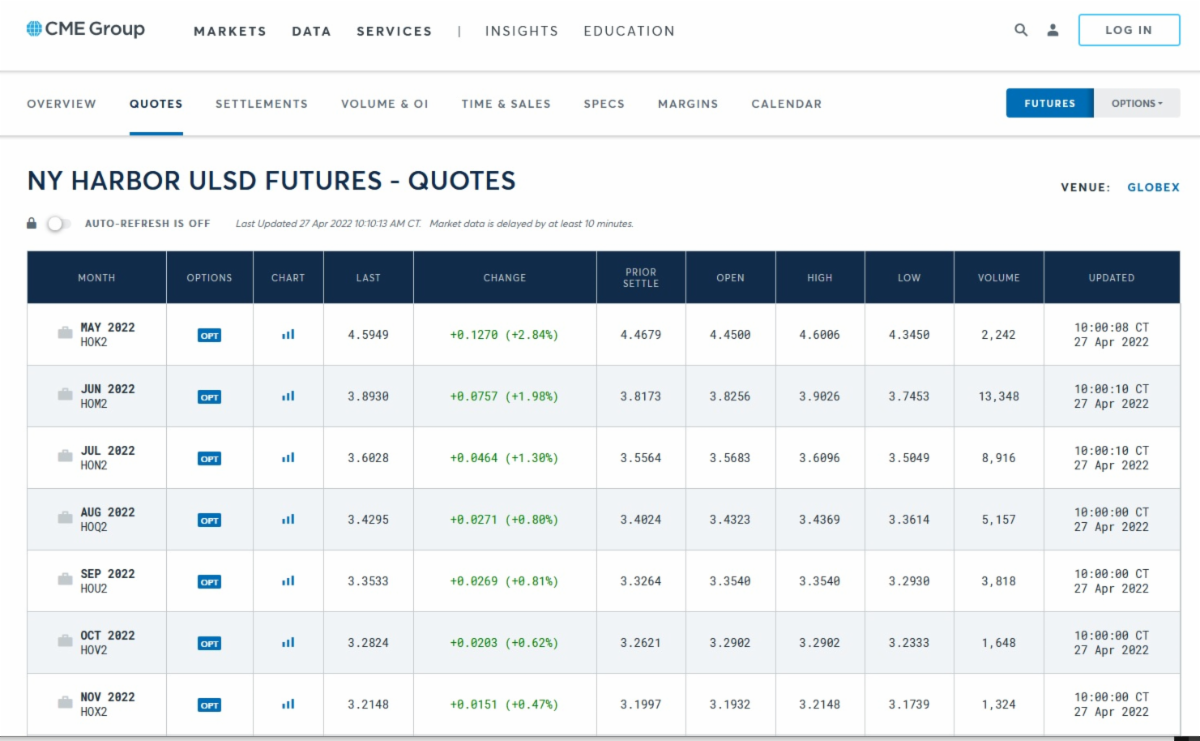Click the CHANGE column header

point(504,277)
